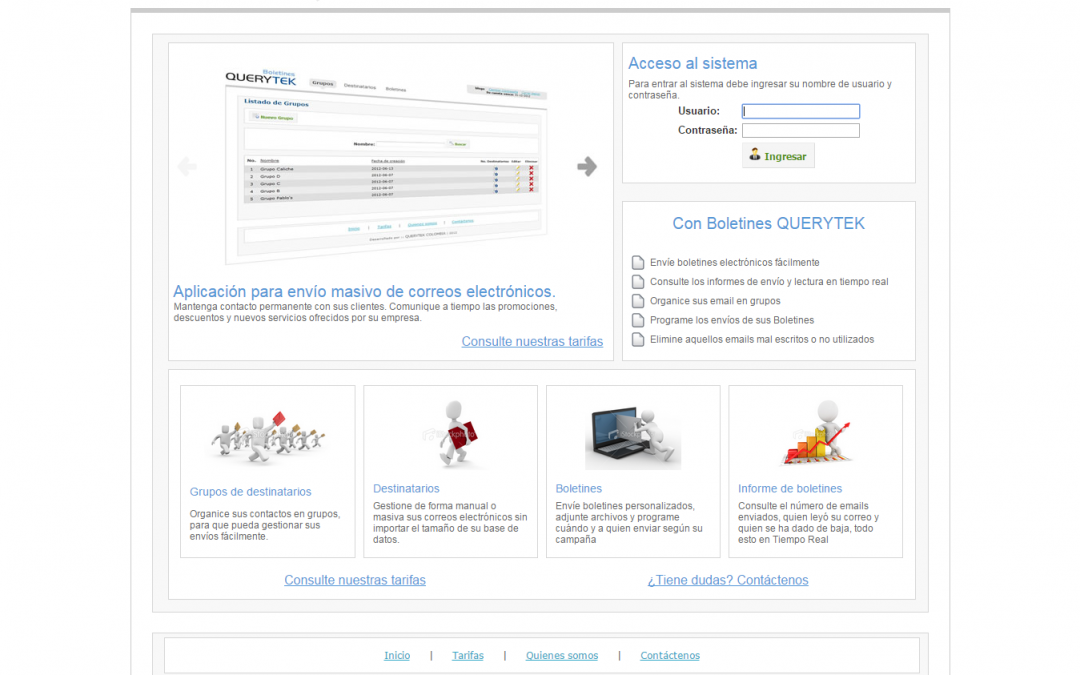This screenshot has height=675, width=1080.
Task: Open Tarifas in footer menu
Action: [x=468, y=656]
